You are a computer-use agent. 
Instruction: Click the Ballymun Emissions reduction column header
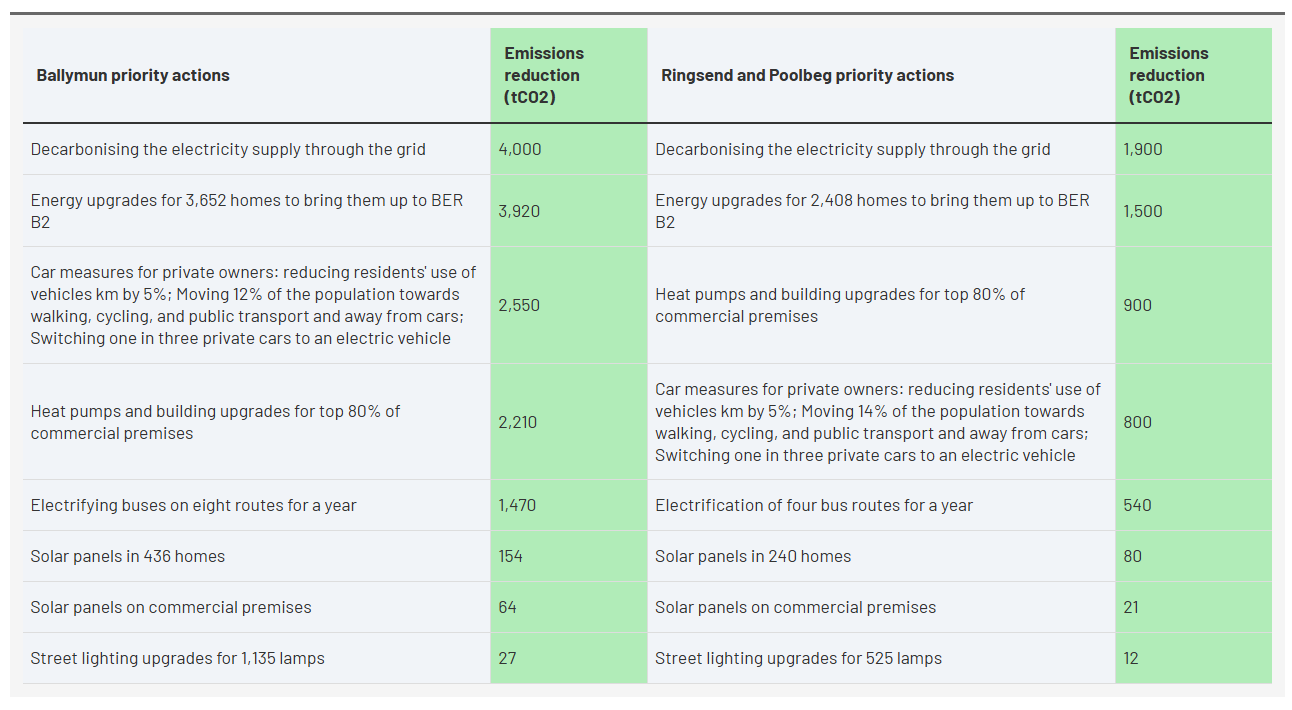coord(544,75)
